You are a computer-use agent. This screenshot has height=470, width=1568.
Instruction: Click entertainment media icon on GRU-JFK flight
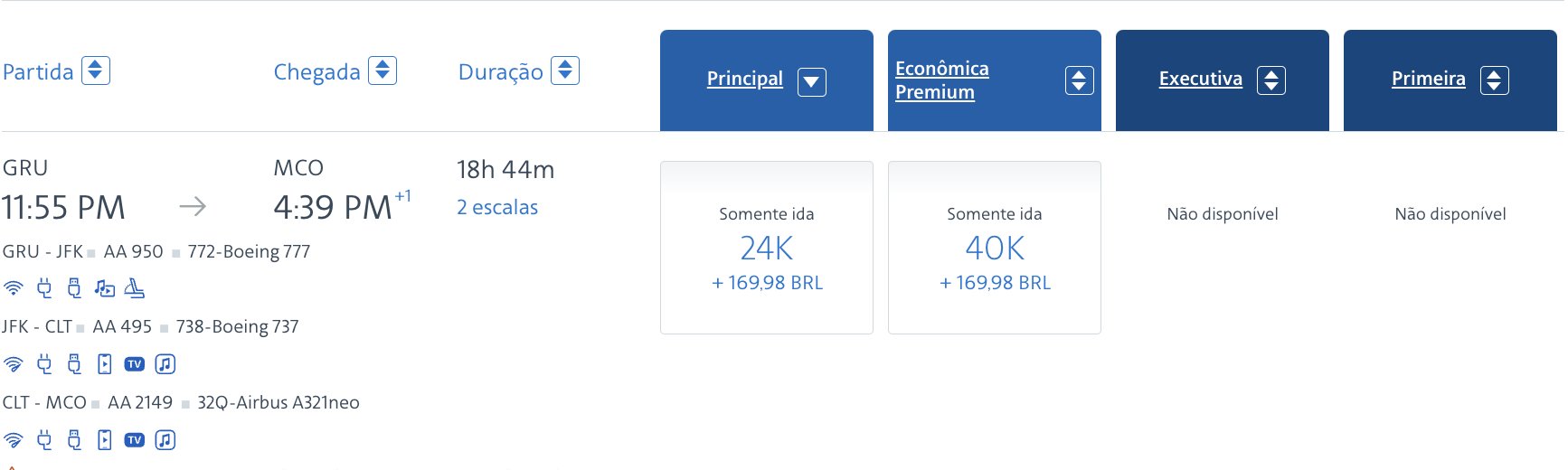coord(105,289)
